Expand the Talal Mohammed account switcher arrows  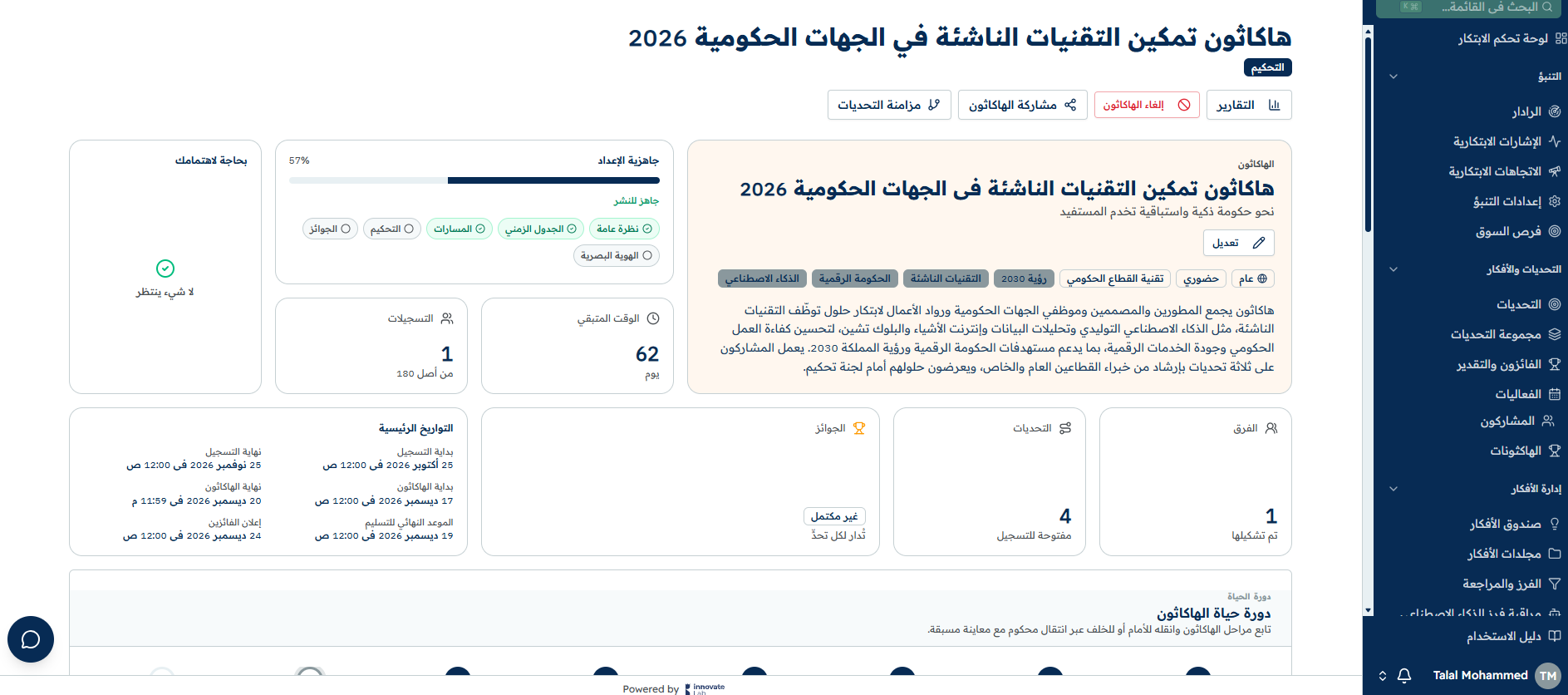[x=1383, y=675]
